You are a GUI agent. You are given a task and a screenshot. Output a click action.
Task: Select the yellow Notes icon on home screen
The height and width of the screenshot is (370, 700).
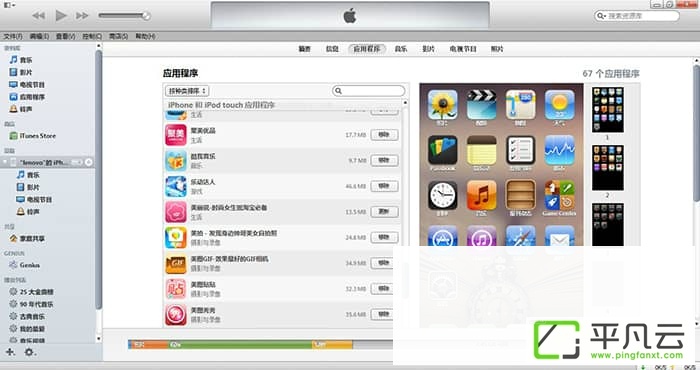click(481, 150)
